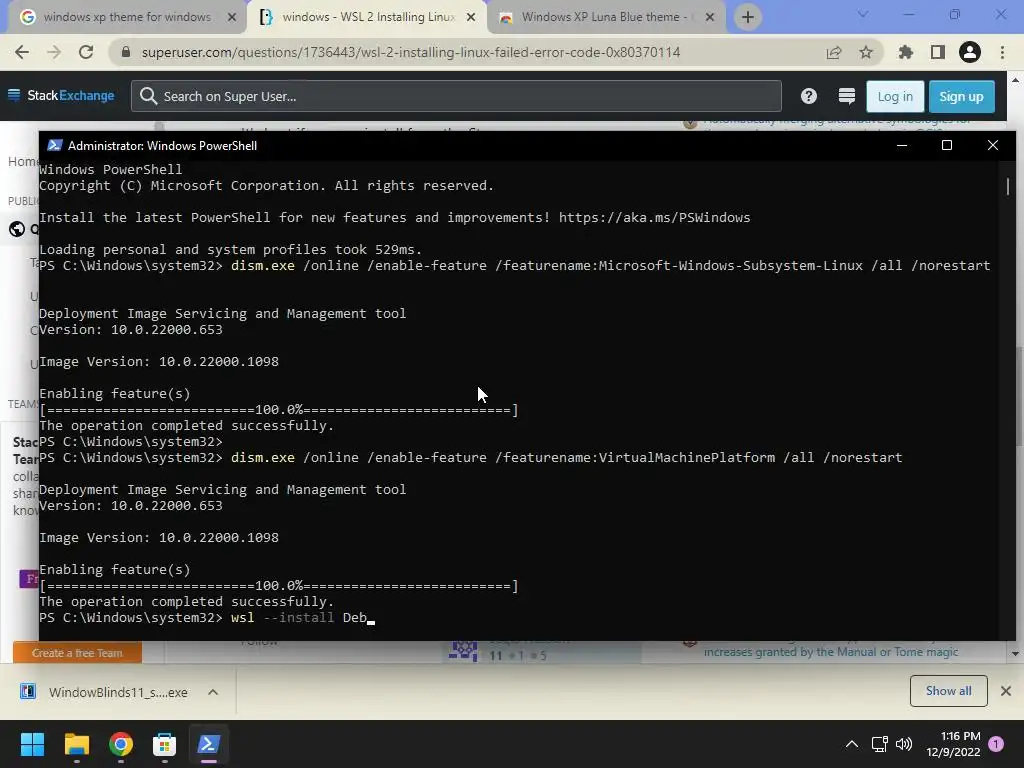
Task: Click the forward navigation arrow
Action: (x=54, y=52)
